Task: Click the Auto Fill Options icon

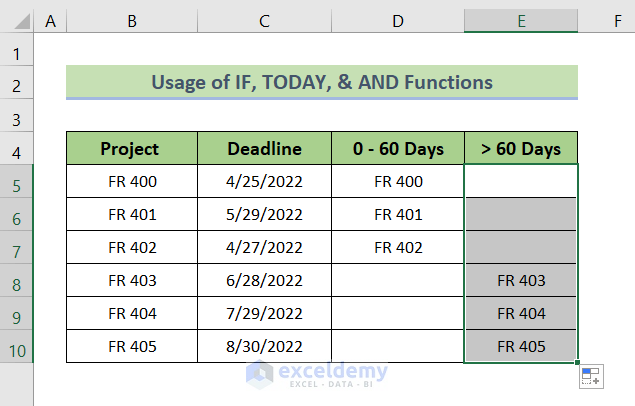Action: pos(591,377)
